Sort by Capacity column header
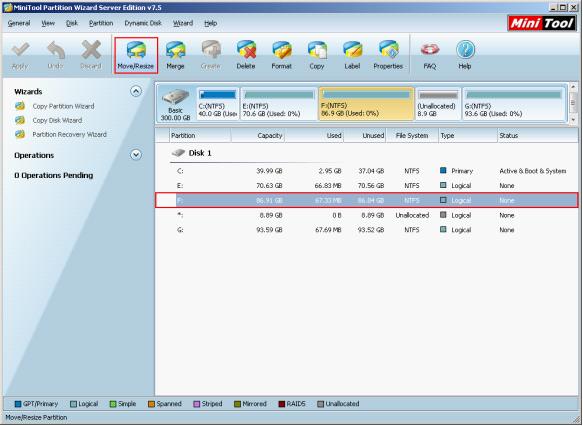The width and height of the screenshot is (583, 426). 258,136
